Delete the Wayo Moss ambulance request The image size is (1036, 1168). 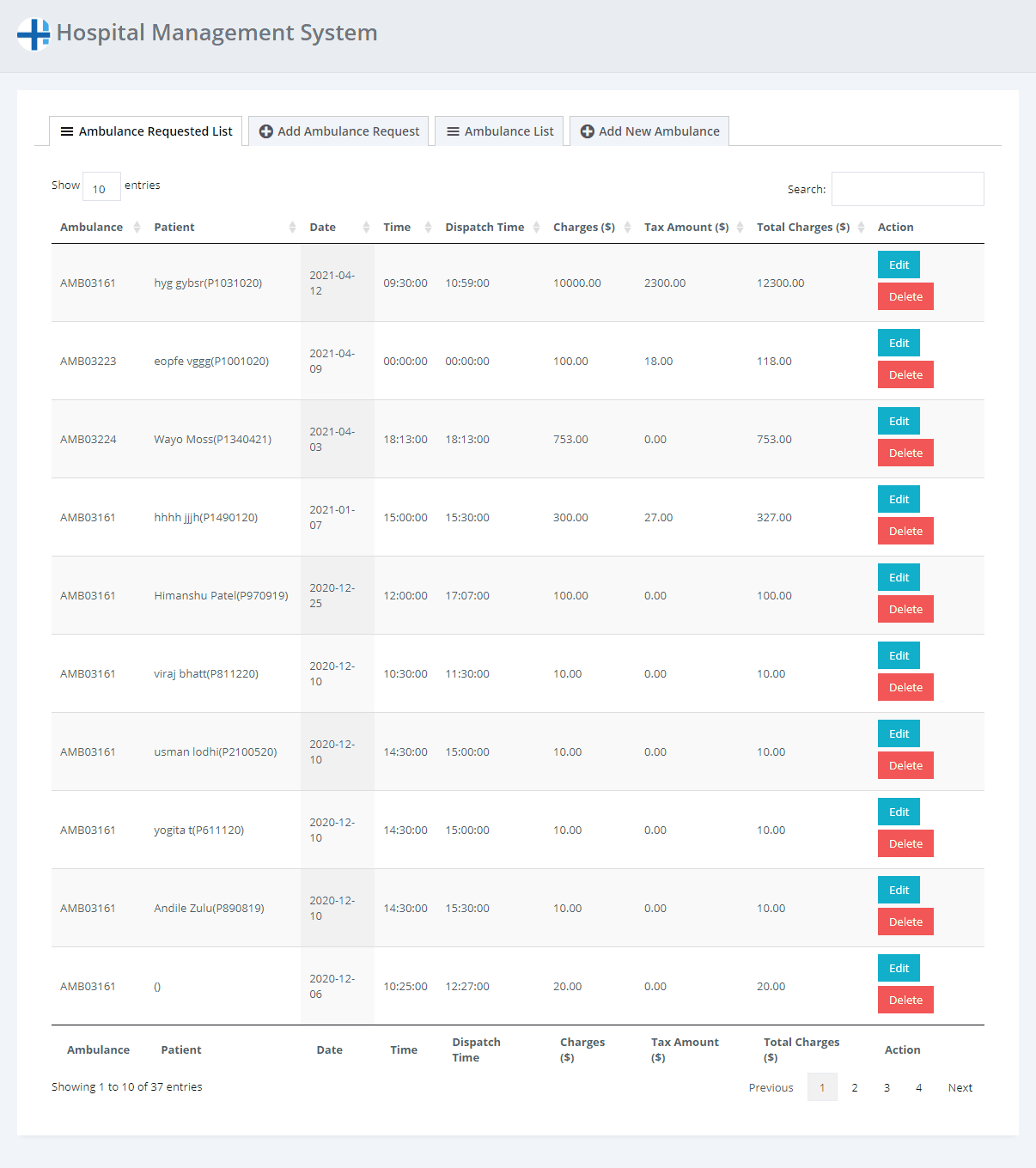[905, 453]
